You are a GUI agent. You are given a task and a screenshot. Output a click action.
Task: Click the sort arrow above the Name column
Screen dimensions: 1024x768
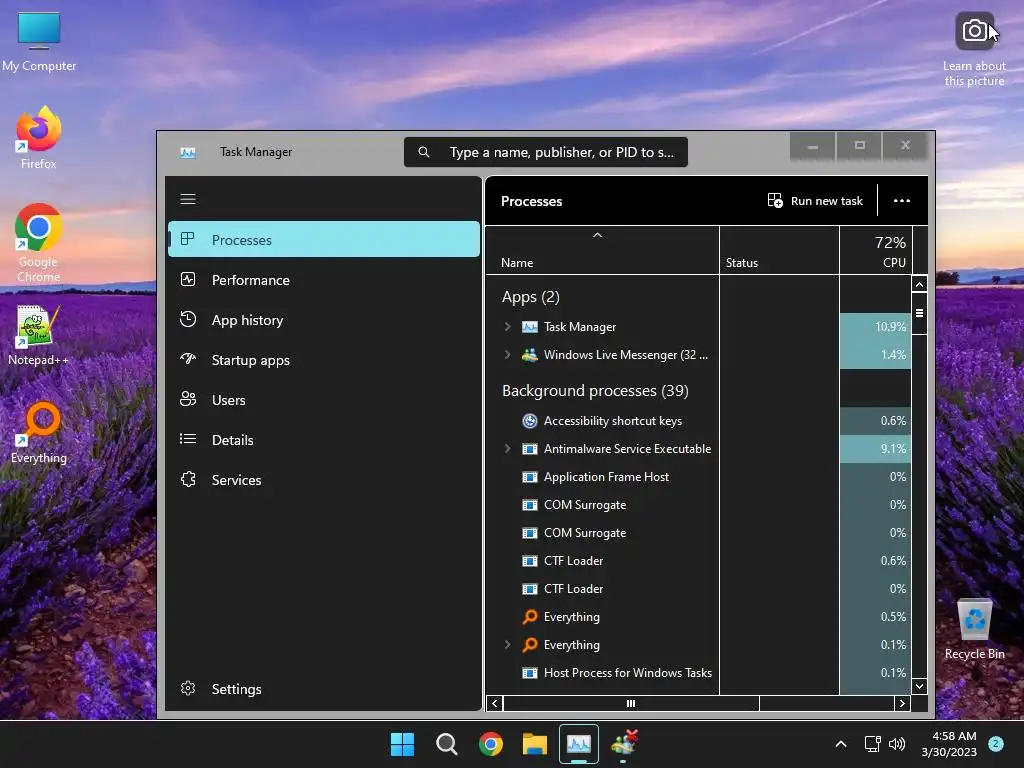pos(597,235)
